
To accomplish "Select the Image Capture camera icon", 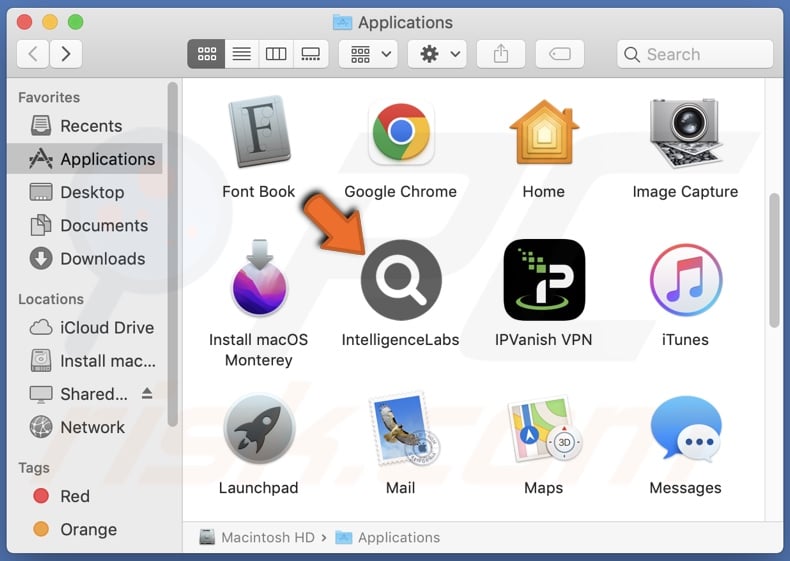I will click(685, 133).
